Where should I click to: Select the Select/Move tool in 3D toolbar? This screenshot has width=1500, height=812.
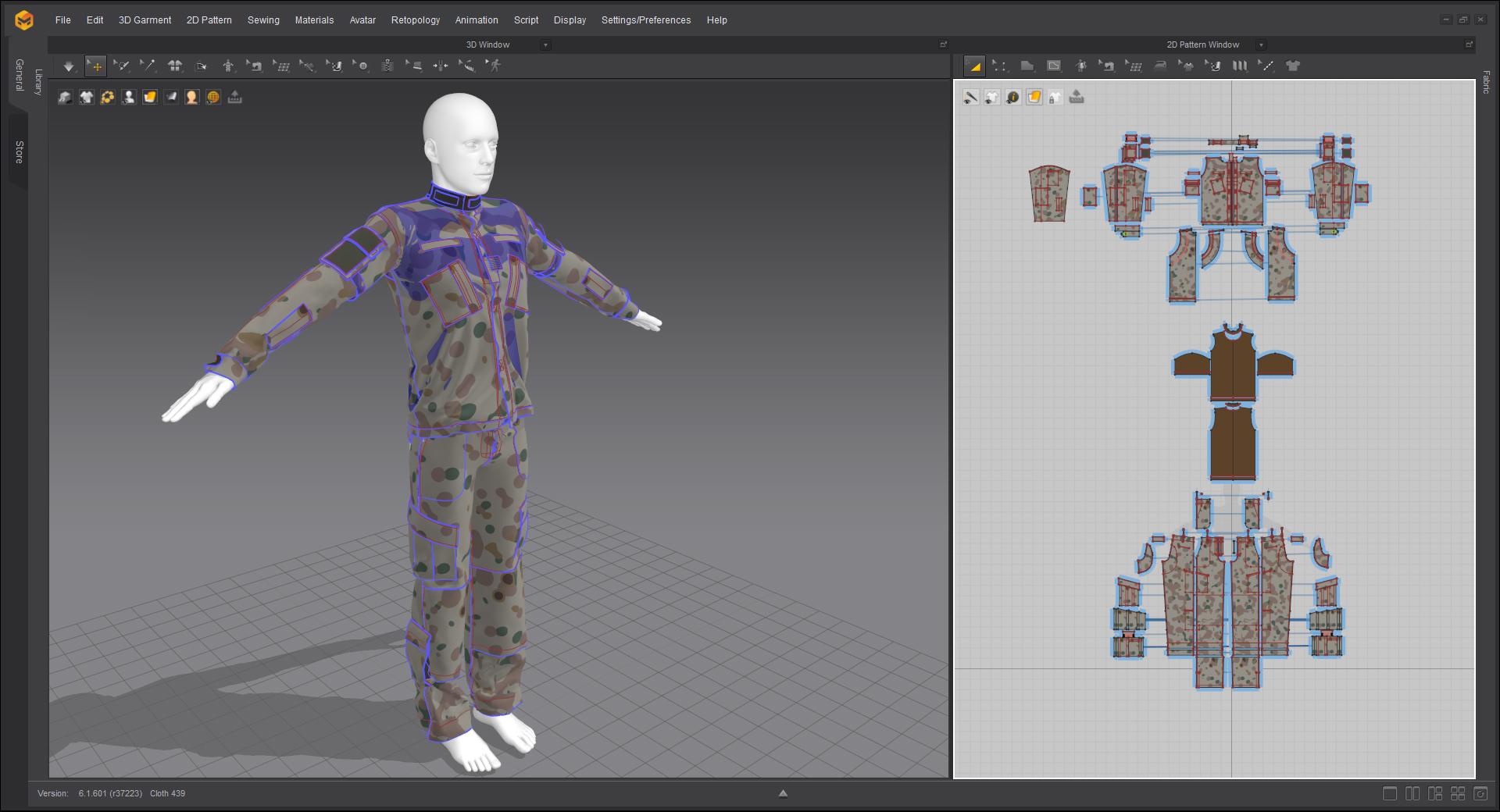[x=95, y=66]
